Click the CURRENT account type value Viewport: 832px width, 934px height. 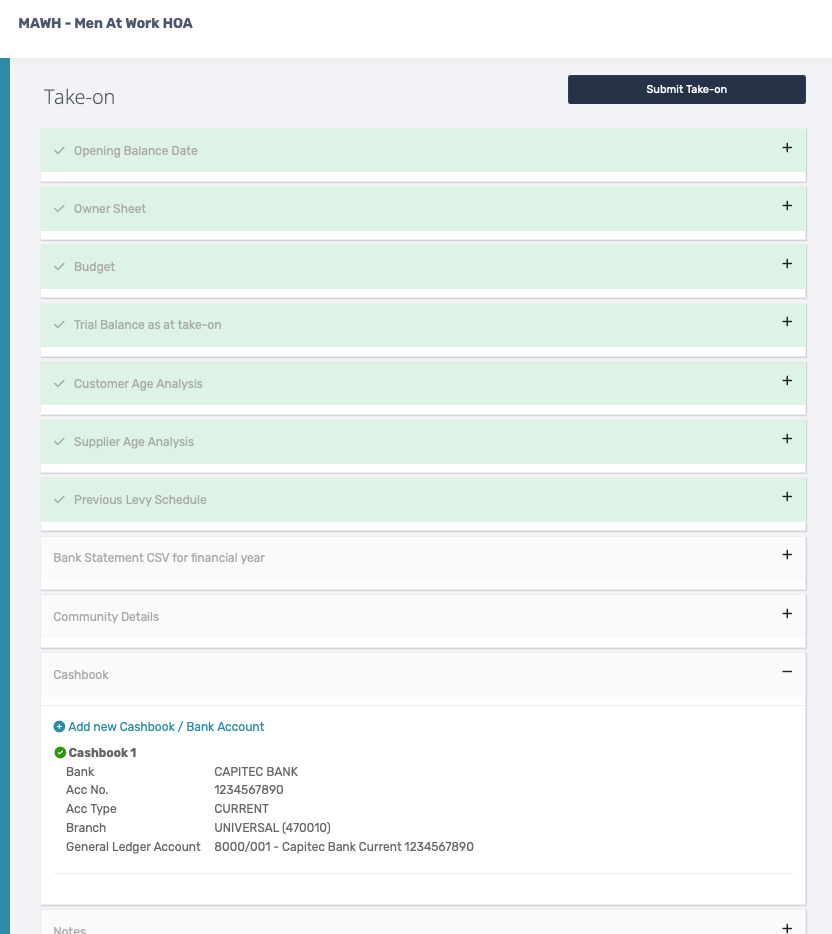[242, 809]
